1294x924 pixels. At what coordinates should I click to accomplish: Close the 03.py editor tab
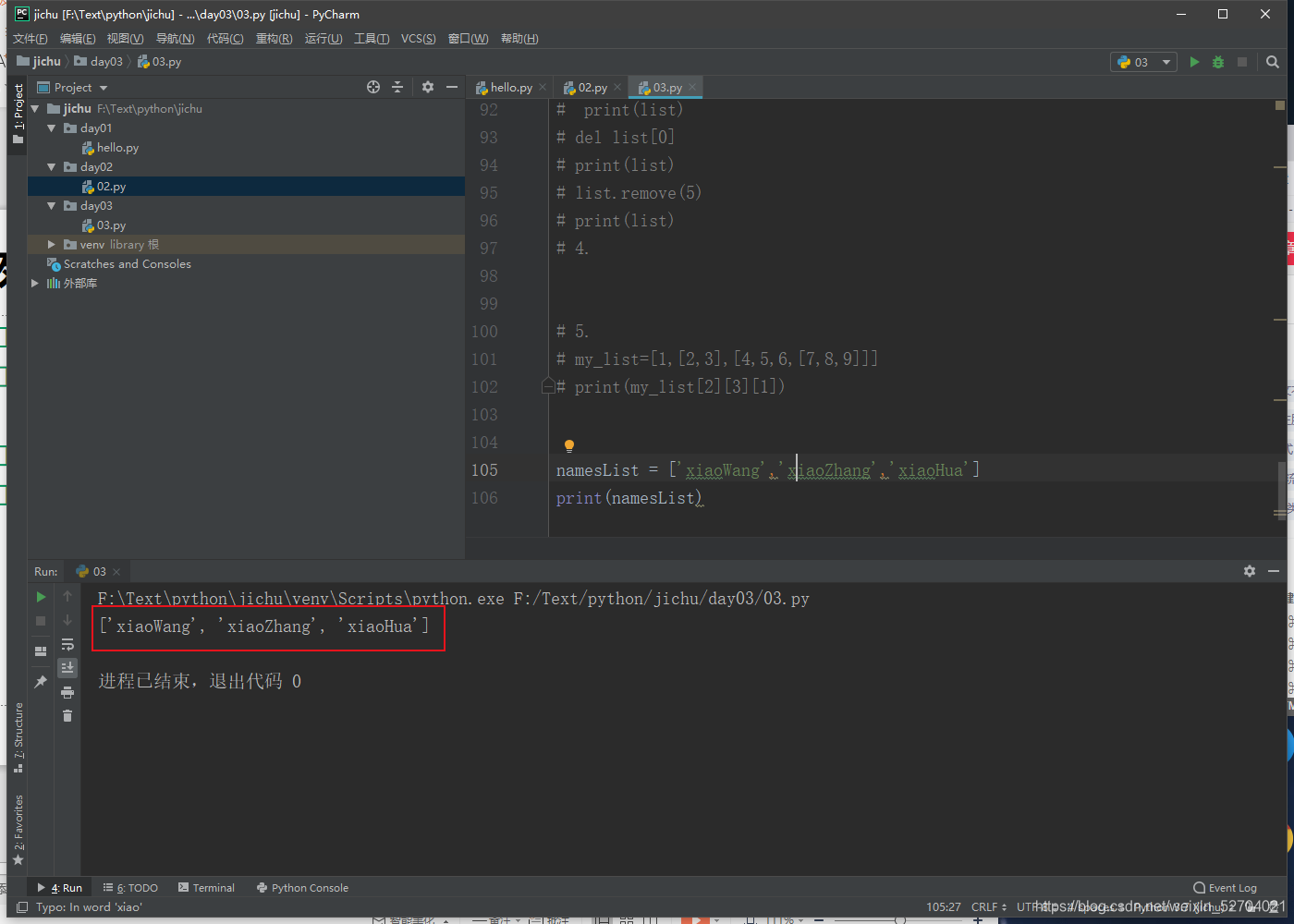point(692,88)
